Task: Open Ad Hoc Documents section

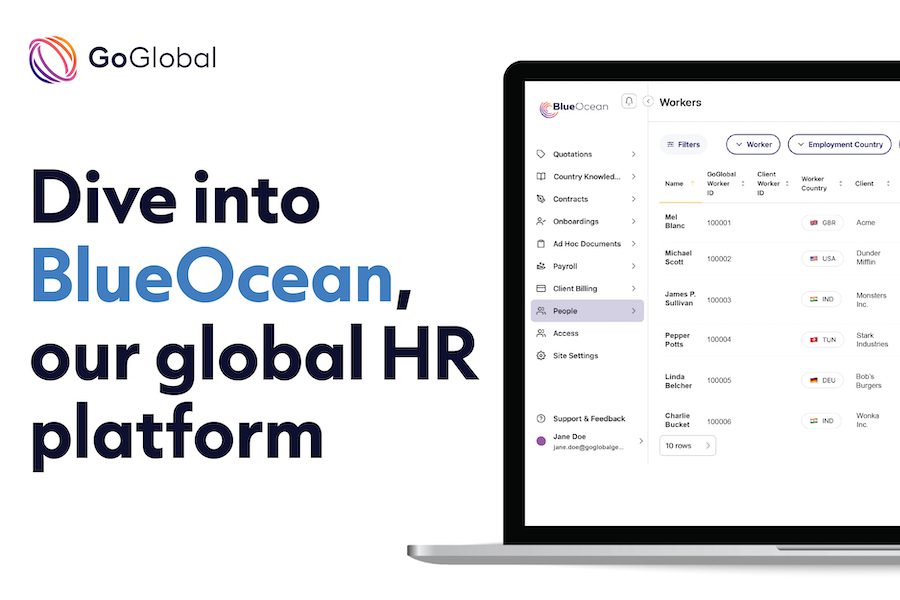Action: click(x=586, y=244)
